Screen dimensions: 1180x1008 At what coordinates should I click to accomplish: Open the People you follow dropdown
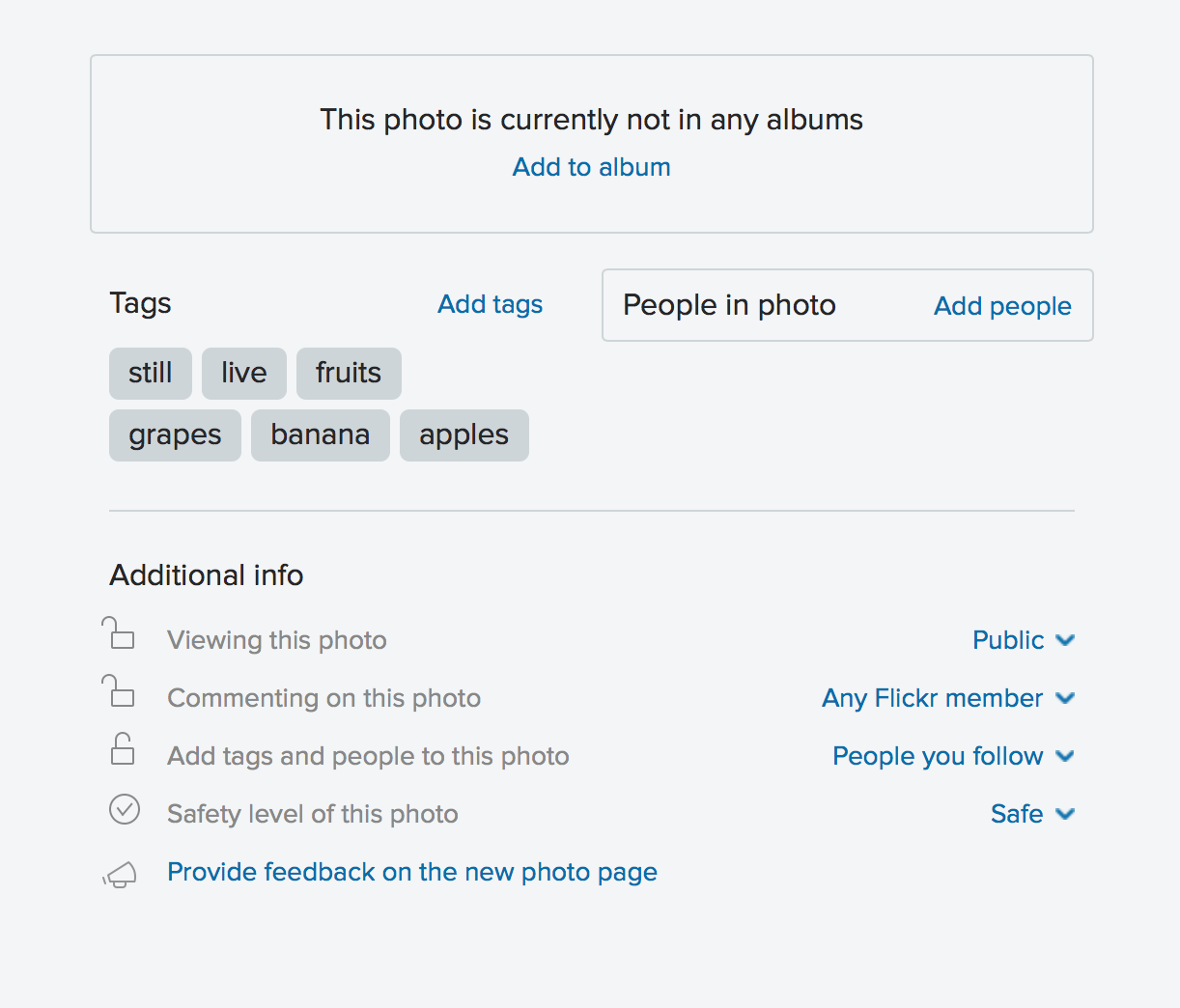point(952,756)
